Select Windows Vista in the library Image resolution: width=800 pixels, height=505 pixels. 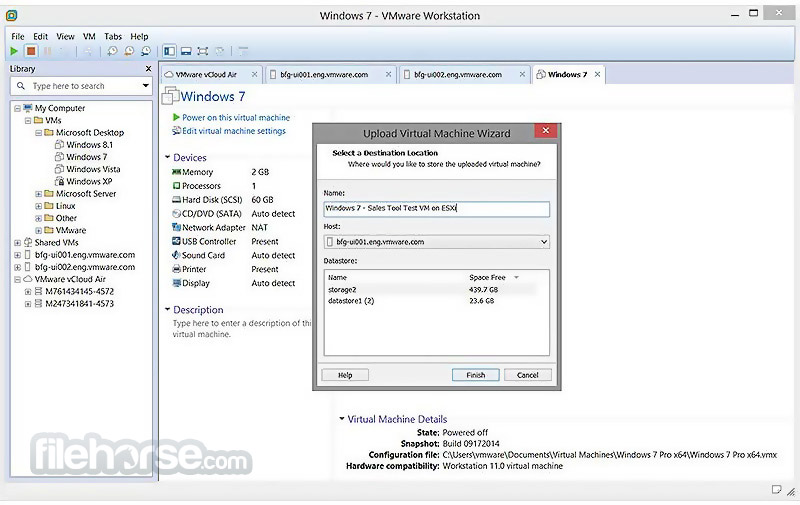[x=93, y=169]
